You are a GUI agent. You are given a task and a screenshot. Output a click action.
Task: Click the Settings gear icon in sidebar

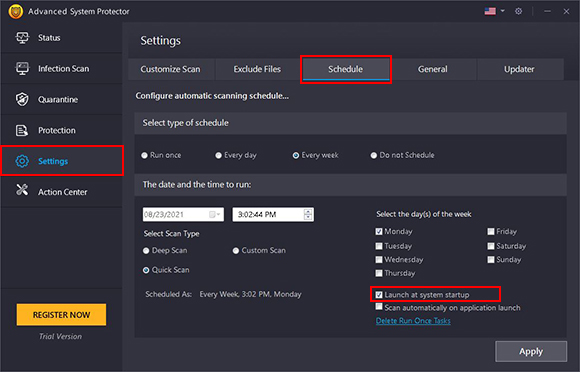(x=22, y=161)
